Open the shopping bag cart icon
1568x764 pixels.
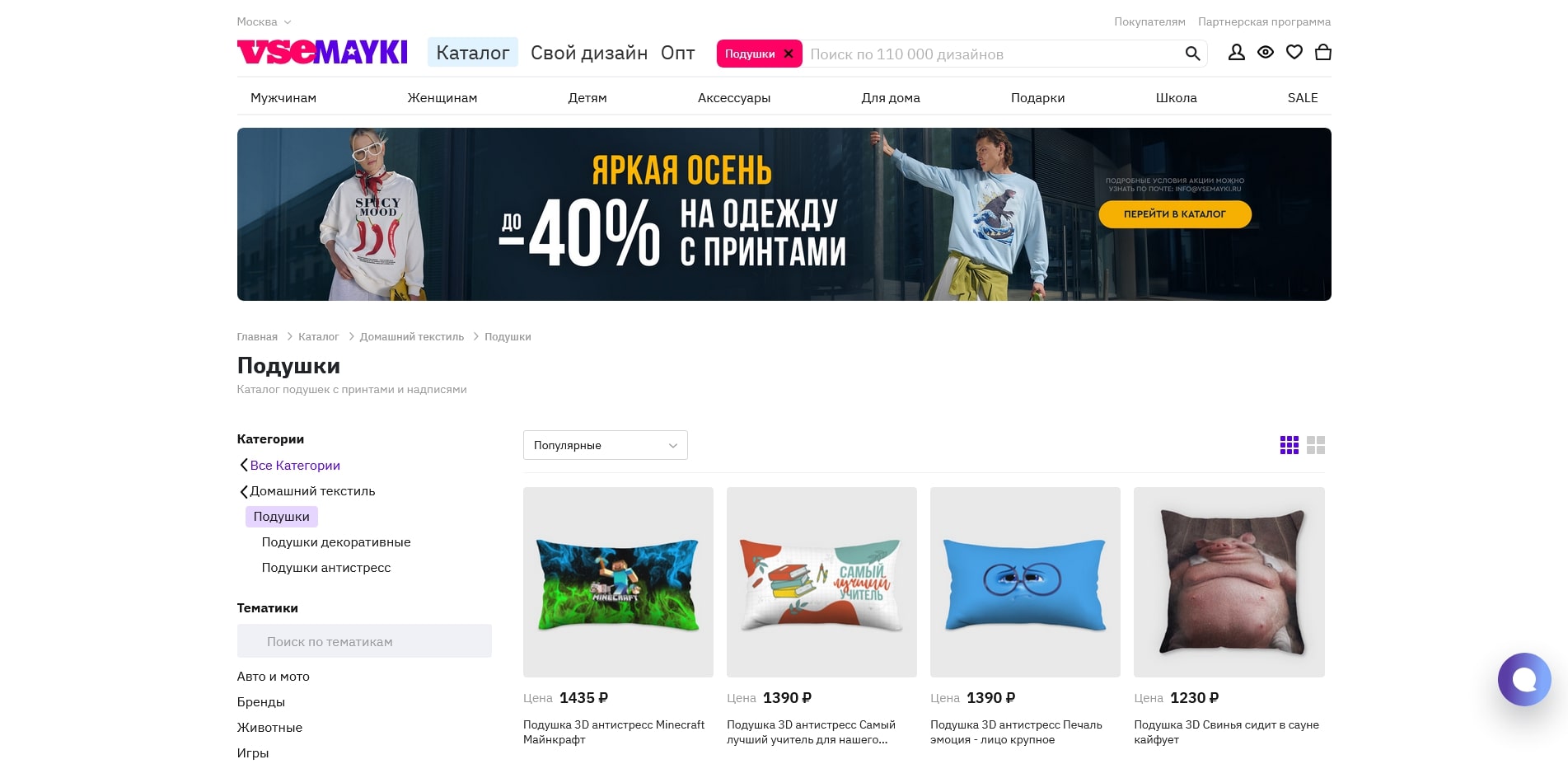point(1323,53)
